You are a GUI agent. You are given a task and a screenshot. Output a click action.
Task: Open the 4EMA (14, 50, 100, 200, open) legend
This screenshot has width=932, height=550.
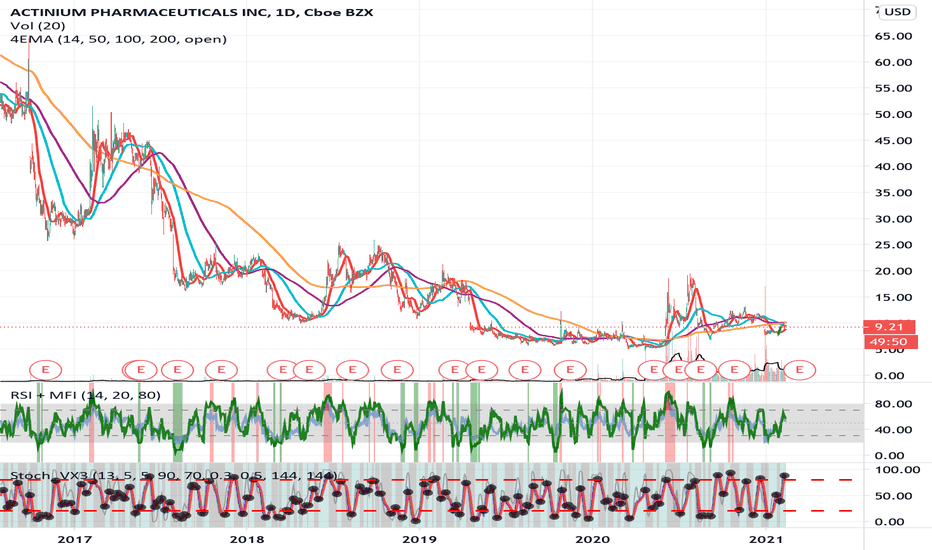[x=118, y=39]
